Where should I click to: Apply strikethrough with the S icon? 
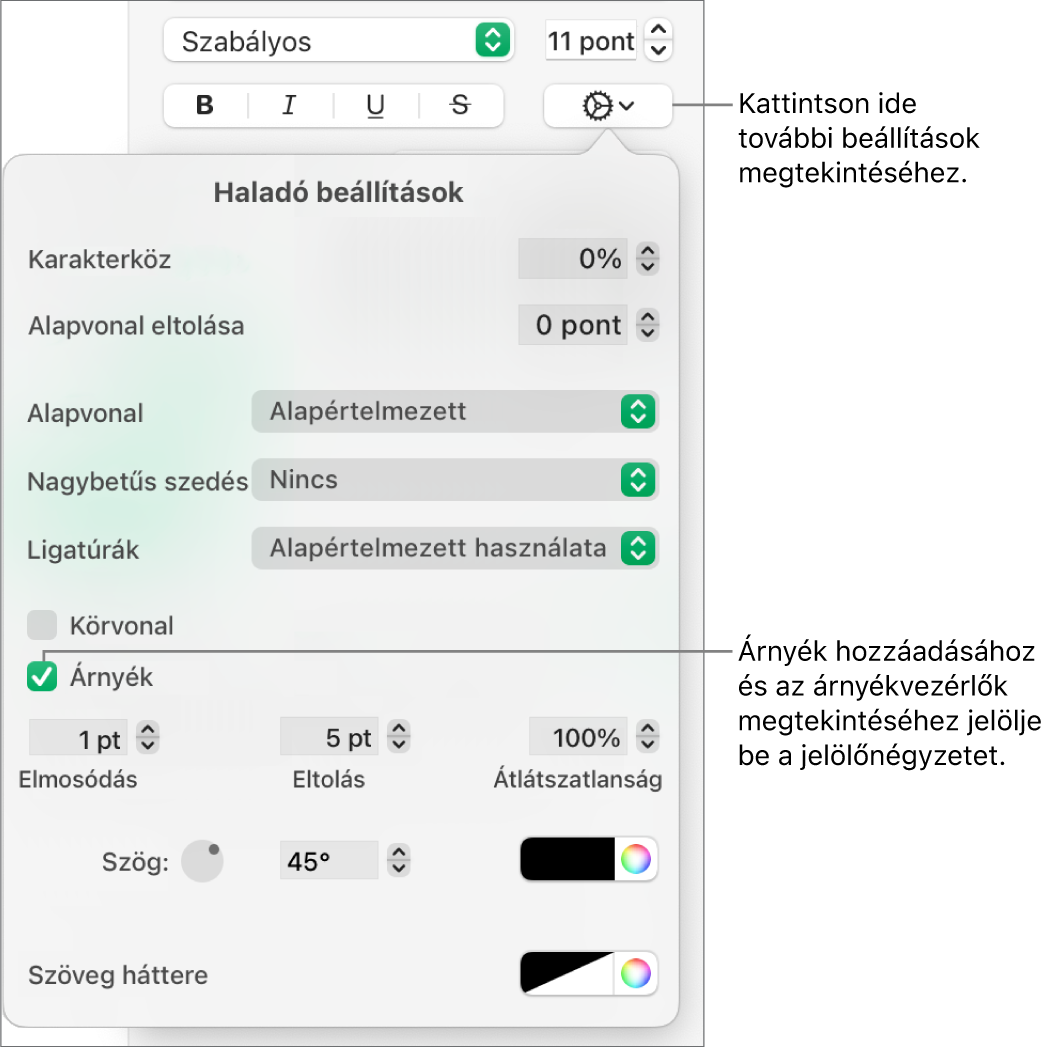pos(458,106)
